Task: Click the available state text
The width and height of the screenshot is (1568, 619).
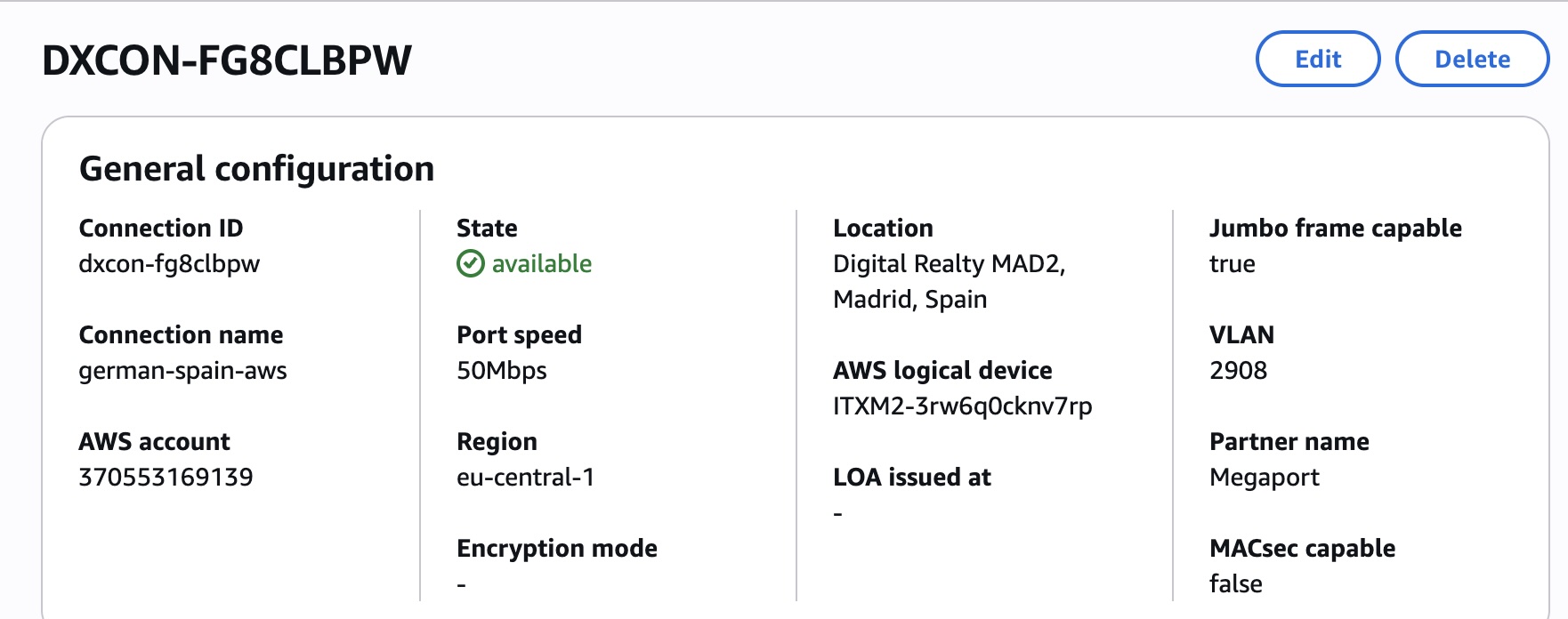Action: click(539, 262)
